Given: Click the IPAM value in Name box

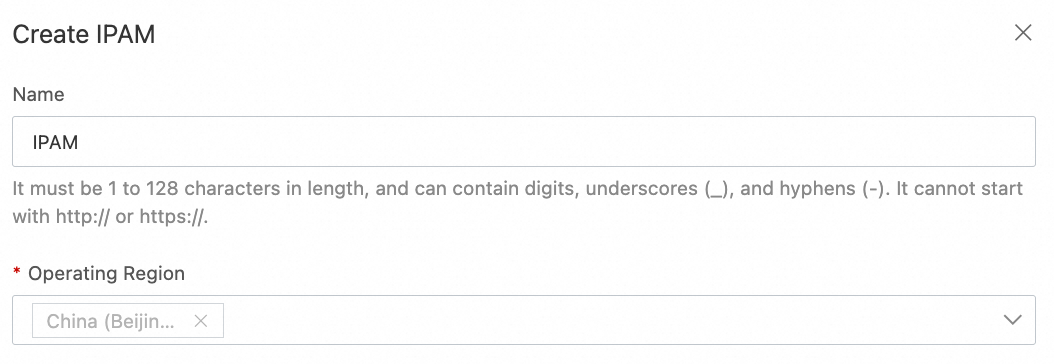Looking at the screenshot, I should point(55,142).
